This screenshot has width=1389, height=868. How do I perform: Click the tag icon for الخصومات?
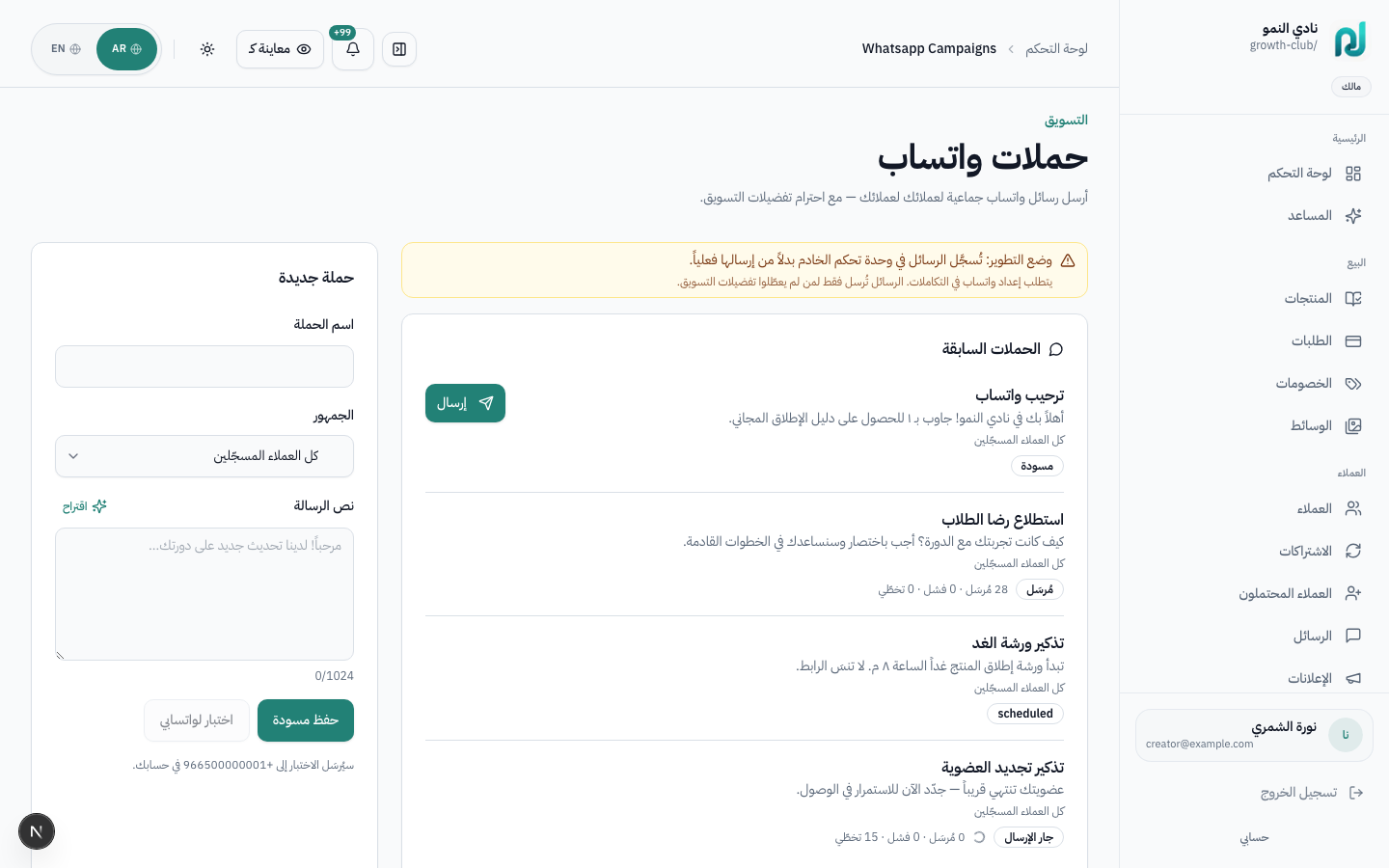[1353, 384]
